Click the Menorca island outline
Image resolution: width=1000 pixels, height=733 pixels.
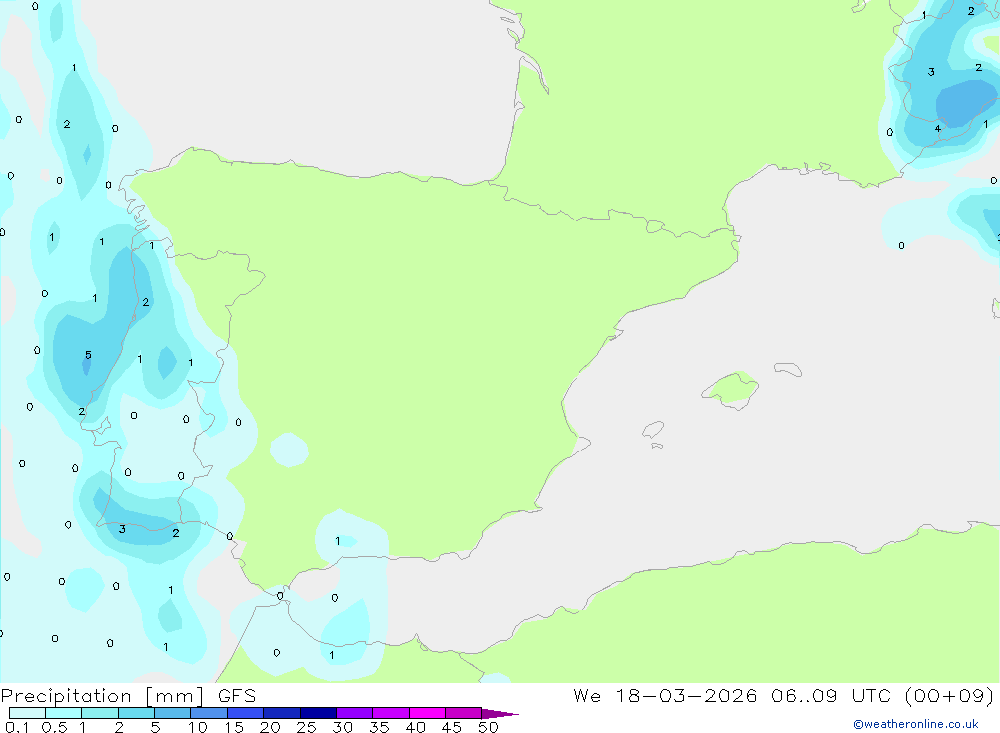(x=788, y=369)
